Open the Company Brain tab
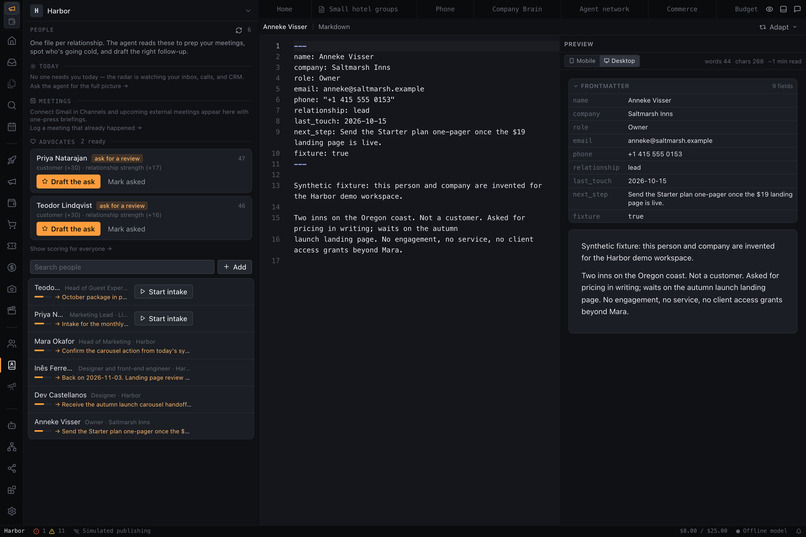Screen dimensions: 806x537 pos(517,9)
